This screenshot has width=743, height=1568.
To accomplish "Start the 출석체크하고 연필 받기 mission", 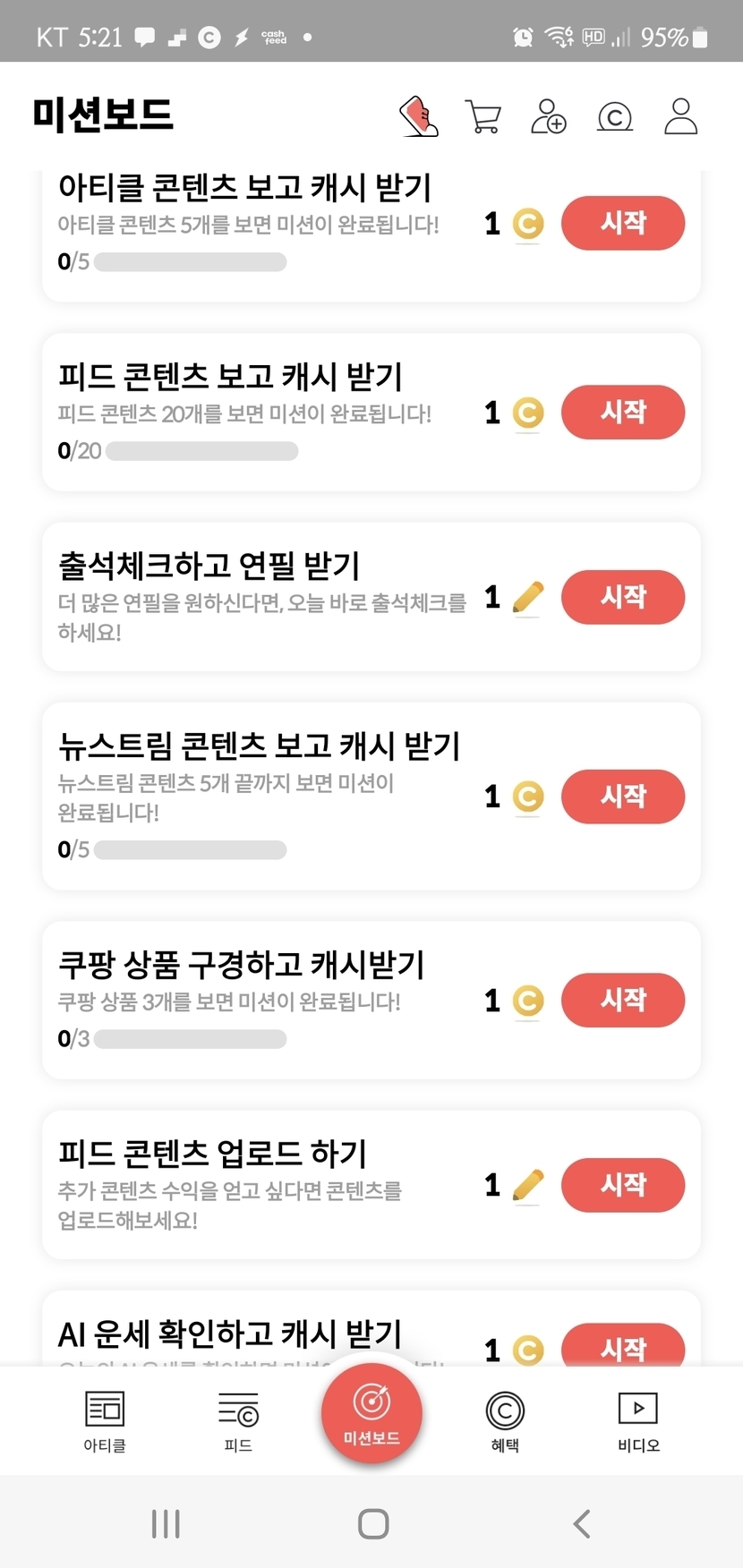I will point(623,597).
